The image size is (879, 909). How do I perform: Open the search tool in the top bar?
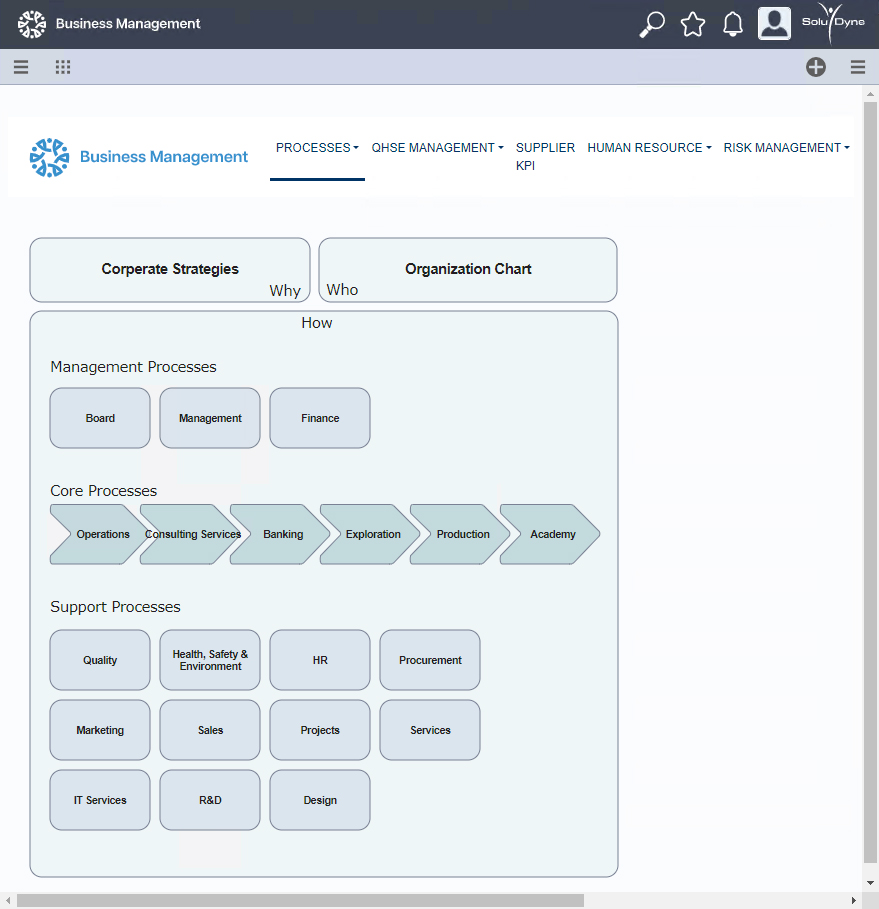(x=651, y=23)
